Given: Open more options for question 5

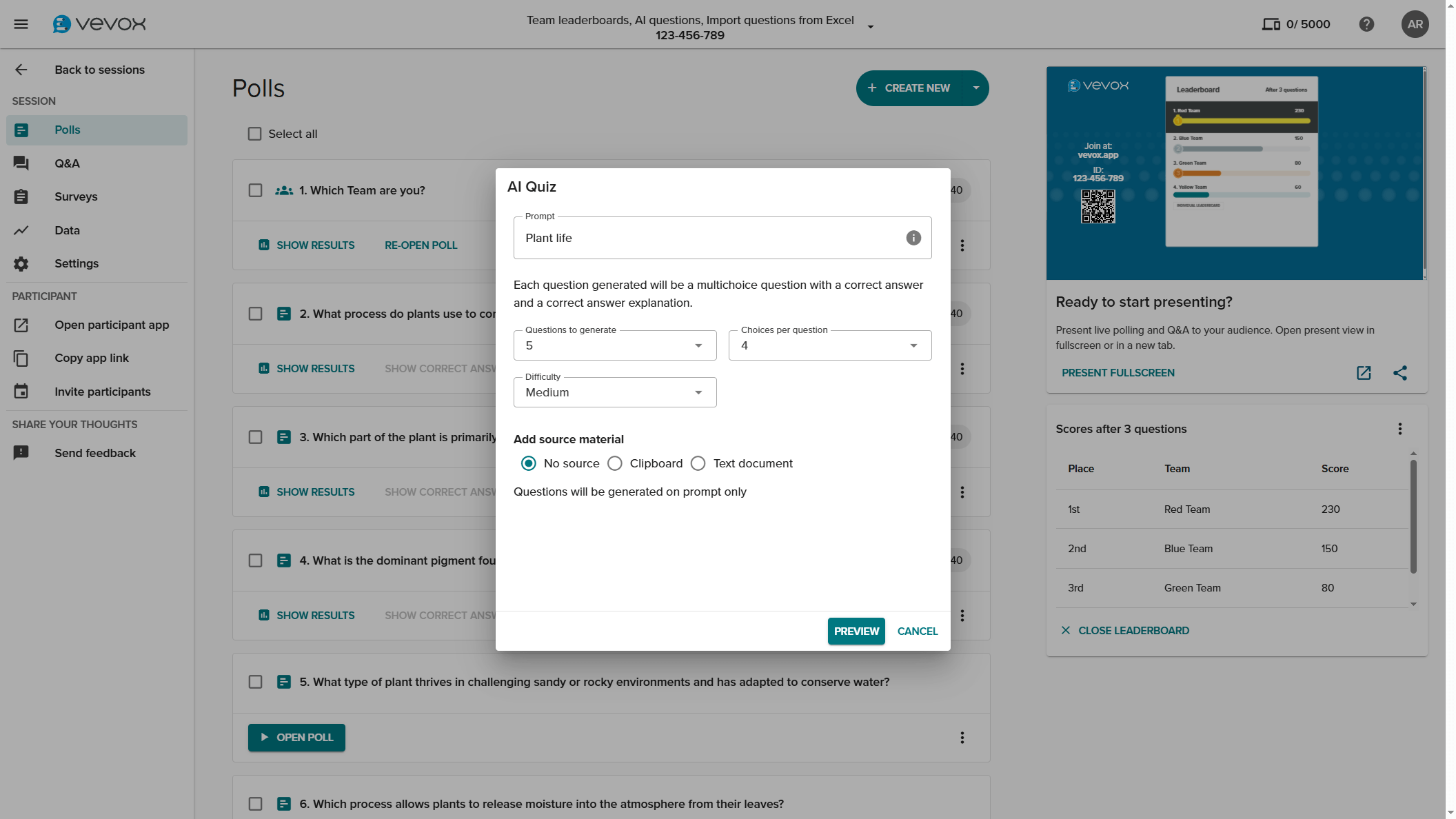Looking at the screenshot, I should [x=962, y=738].
